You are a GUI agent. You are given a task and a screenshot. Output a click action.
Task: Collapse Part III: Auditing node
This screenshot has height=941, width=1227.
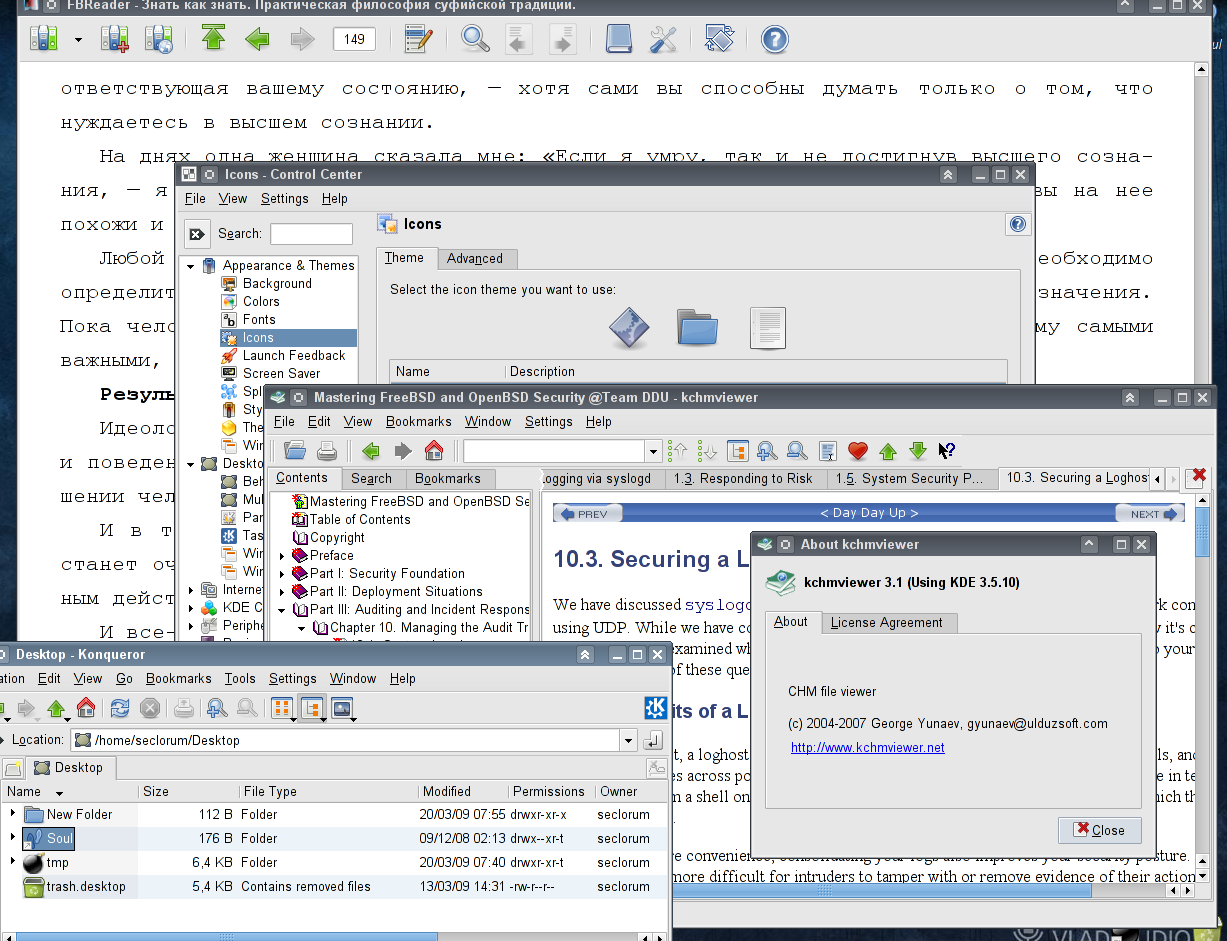tap(283, 610)
